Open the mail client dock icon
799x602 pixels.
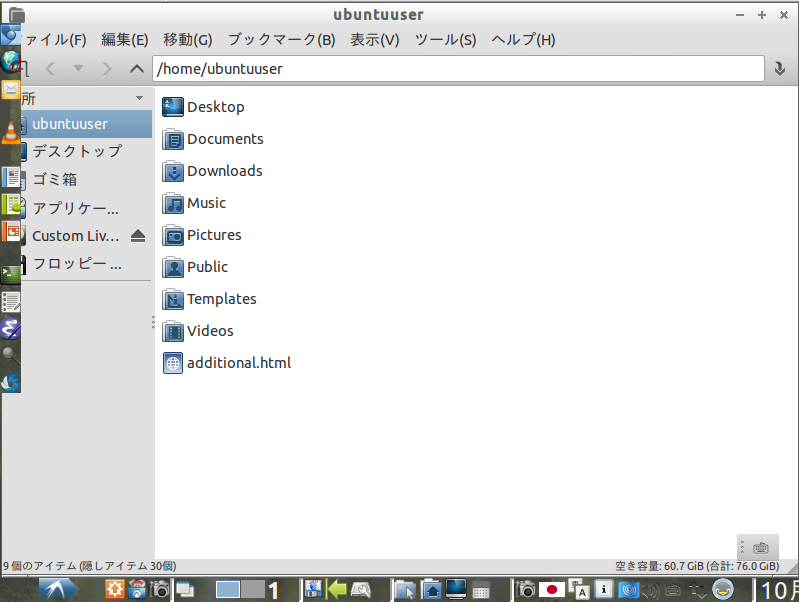coord(11,89)
